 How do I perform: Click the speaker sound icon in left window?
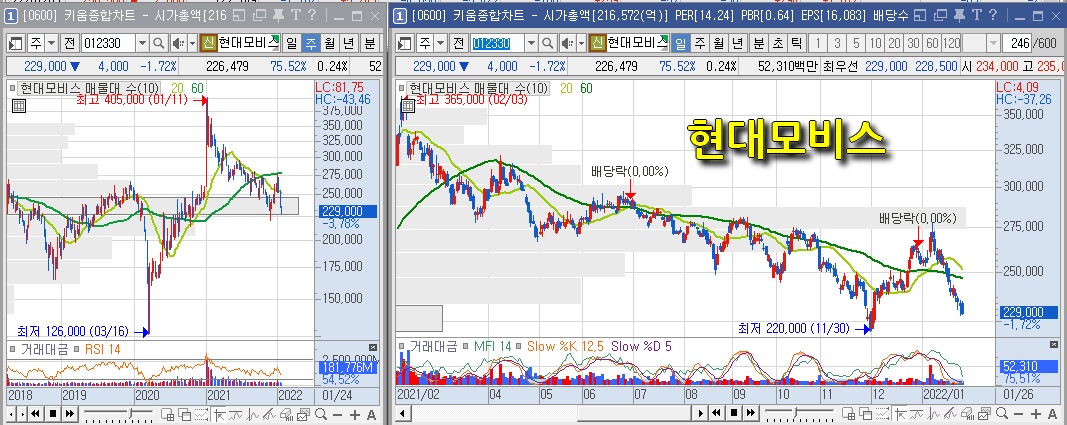pos(177,44)
